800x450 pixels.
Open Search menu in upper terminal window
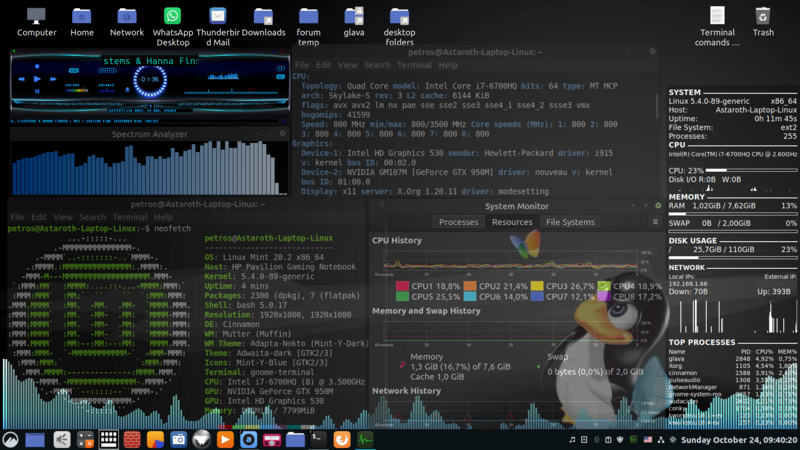(377, 65)
